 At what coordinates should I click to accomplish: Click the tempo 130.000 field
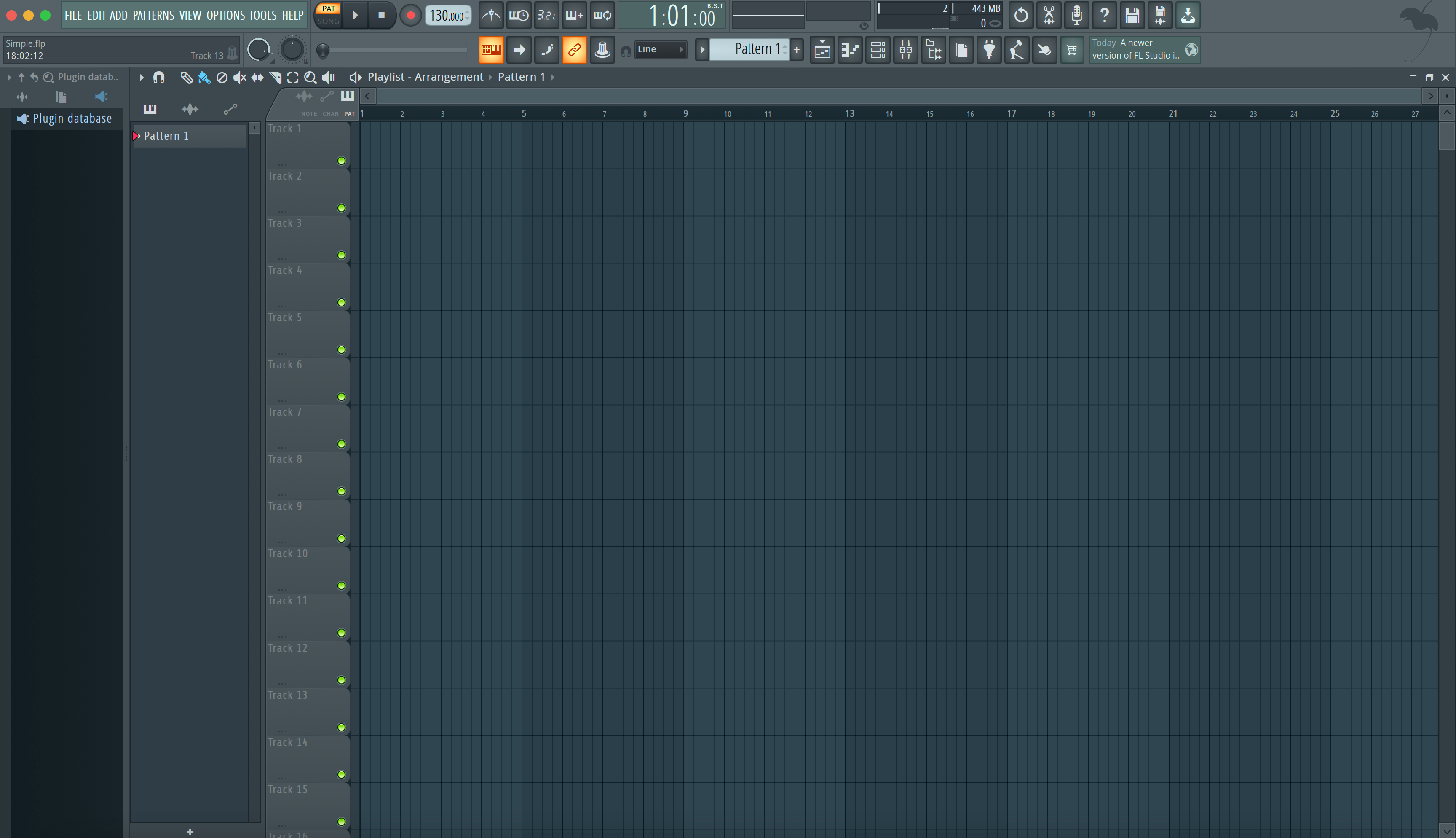[449, 16]
